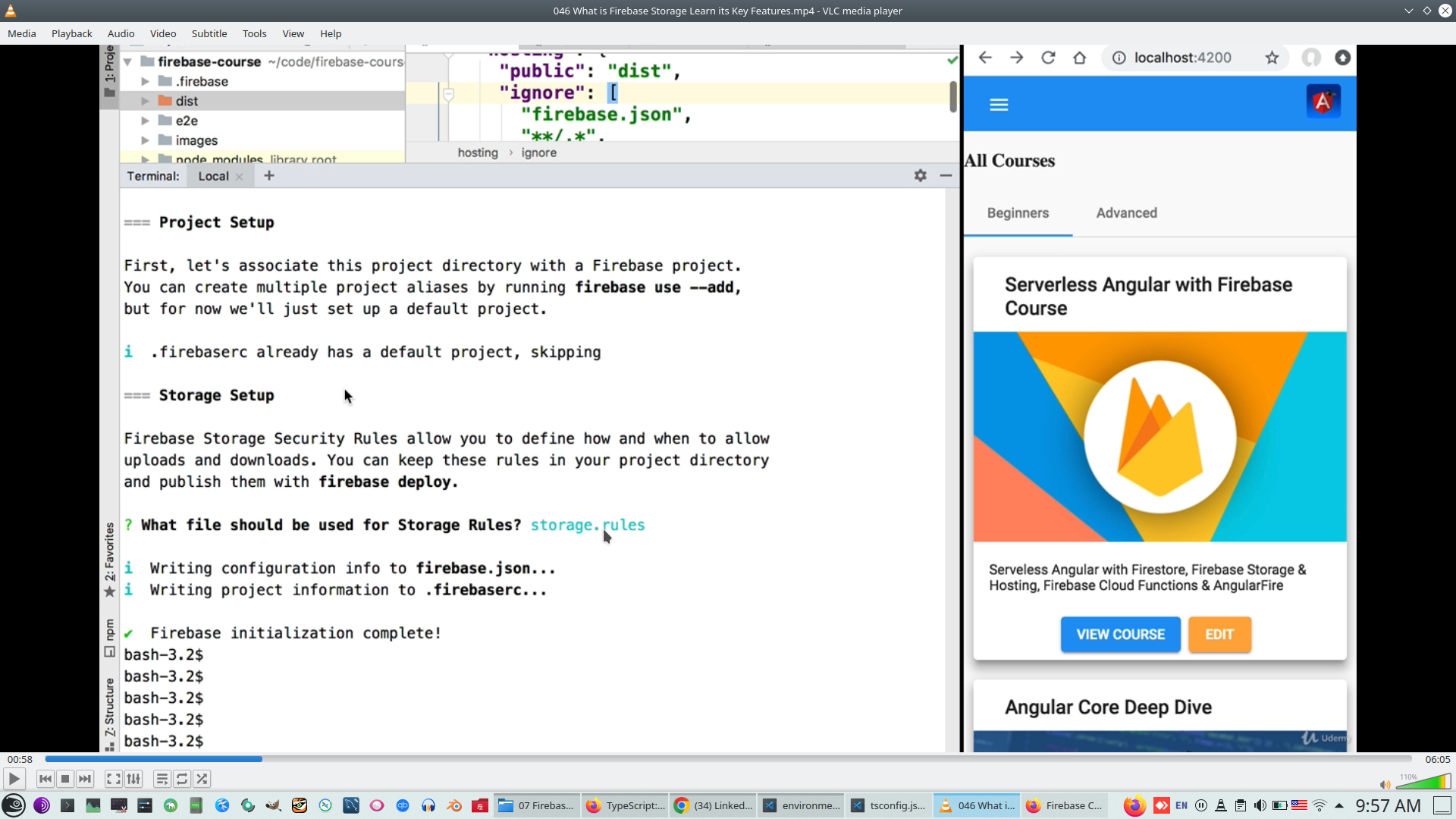Expand the node_modules folder
This screenshot has height=819, width=1456.
[145, 159]
